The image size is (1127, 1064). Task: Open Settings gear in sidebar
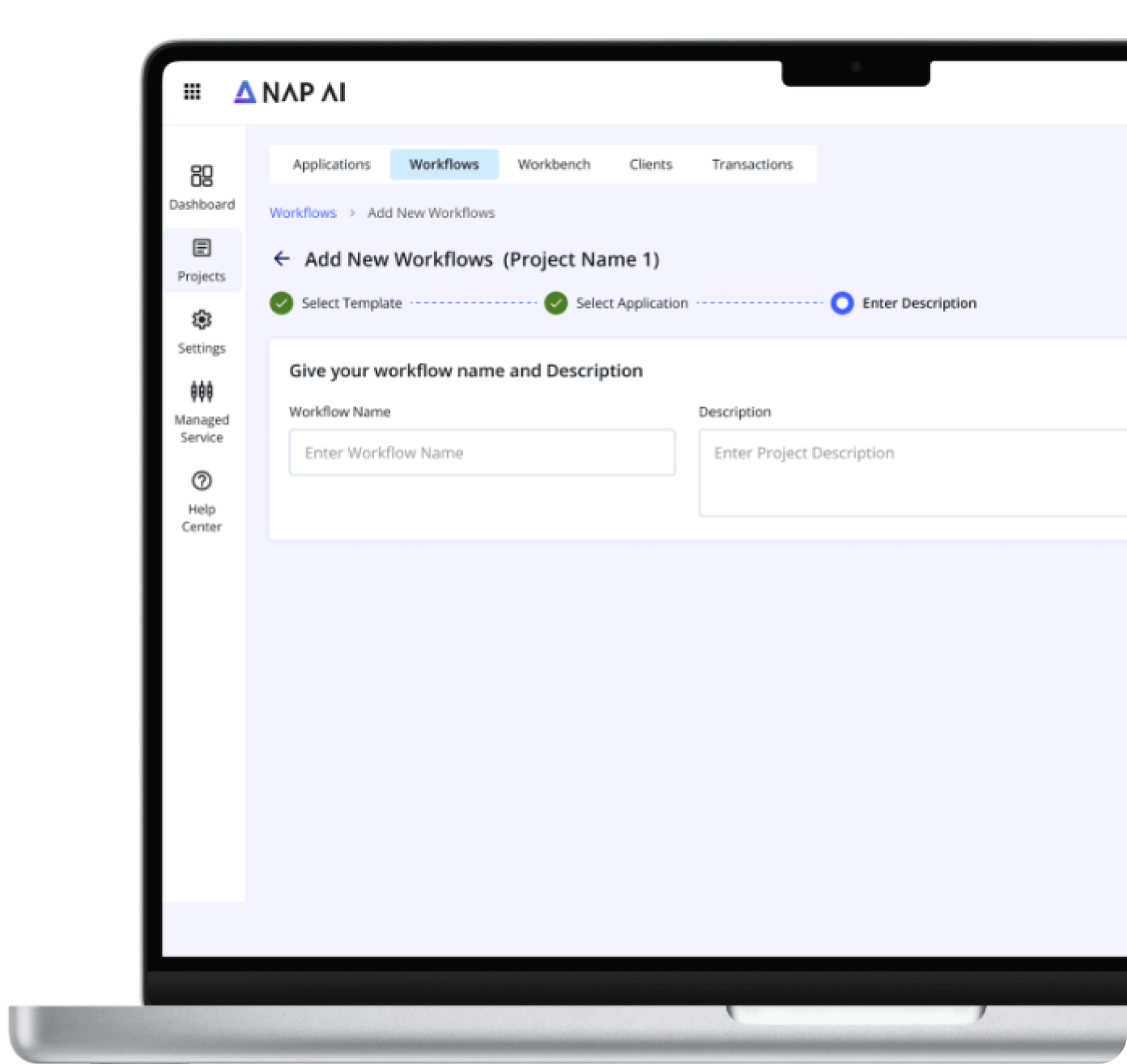tap(202, 332)
